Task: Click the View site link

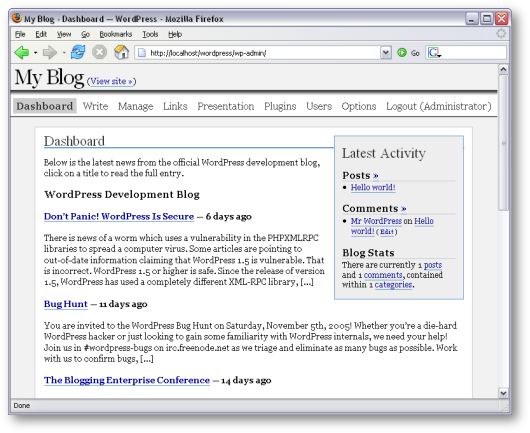Action: pyautogui.click(x=112, y=81)
